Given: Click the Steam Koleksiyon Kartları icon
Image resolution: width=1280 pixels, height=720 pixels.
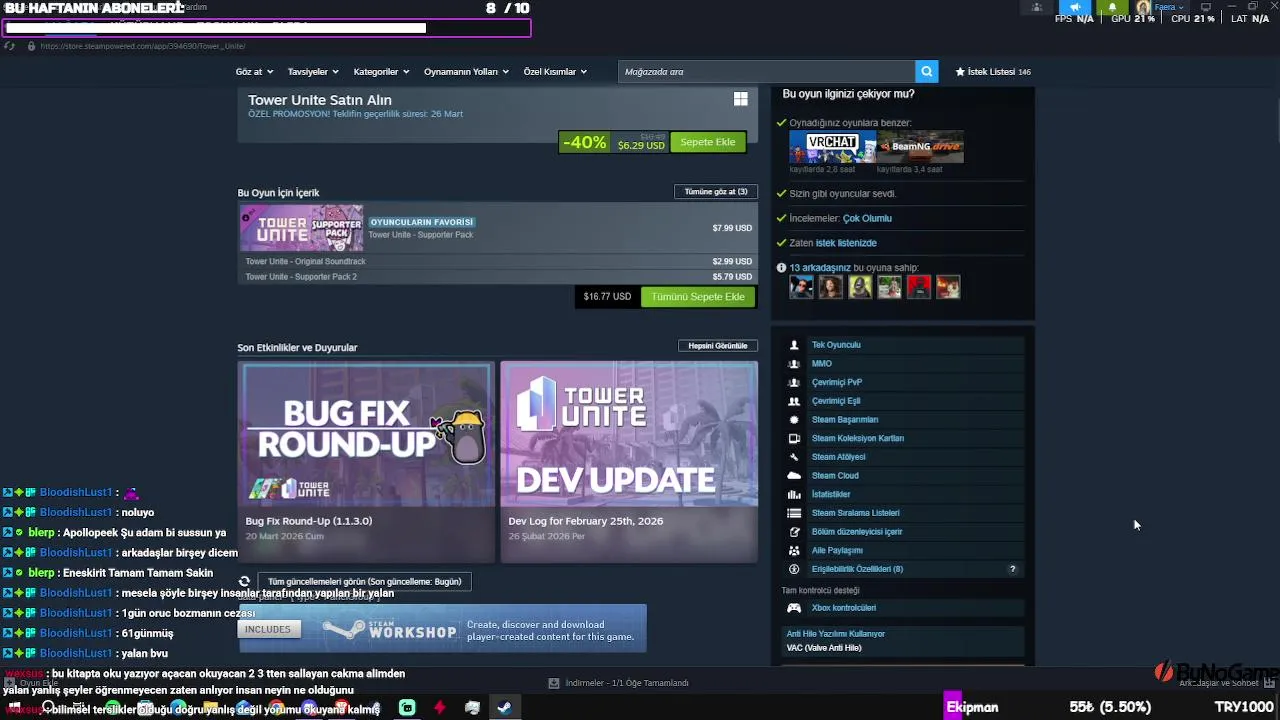Looking at the screenshot, I should tap(794, 438).
